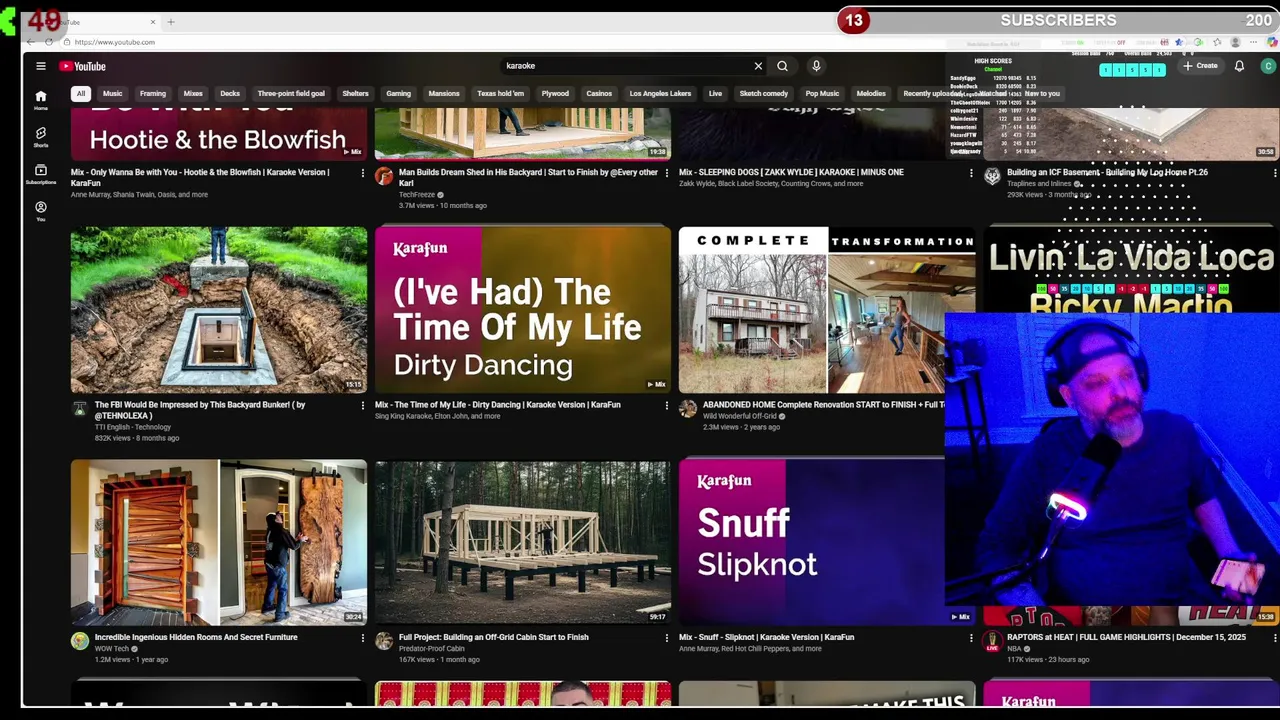Select the Three-point field goal chip

[291, 94]
